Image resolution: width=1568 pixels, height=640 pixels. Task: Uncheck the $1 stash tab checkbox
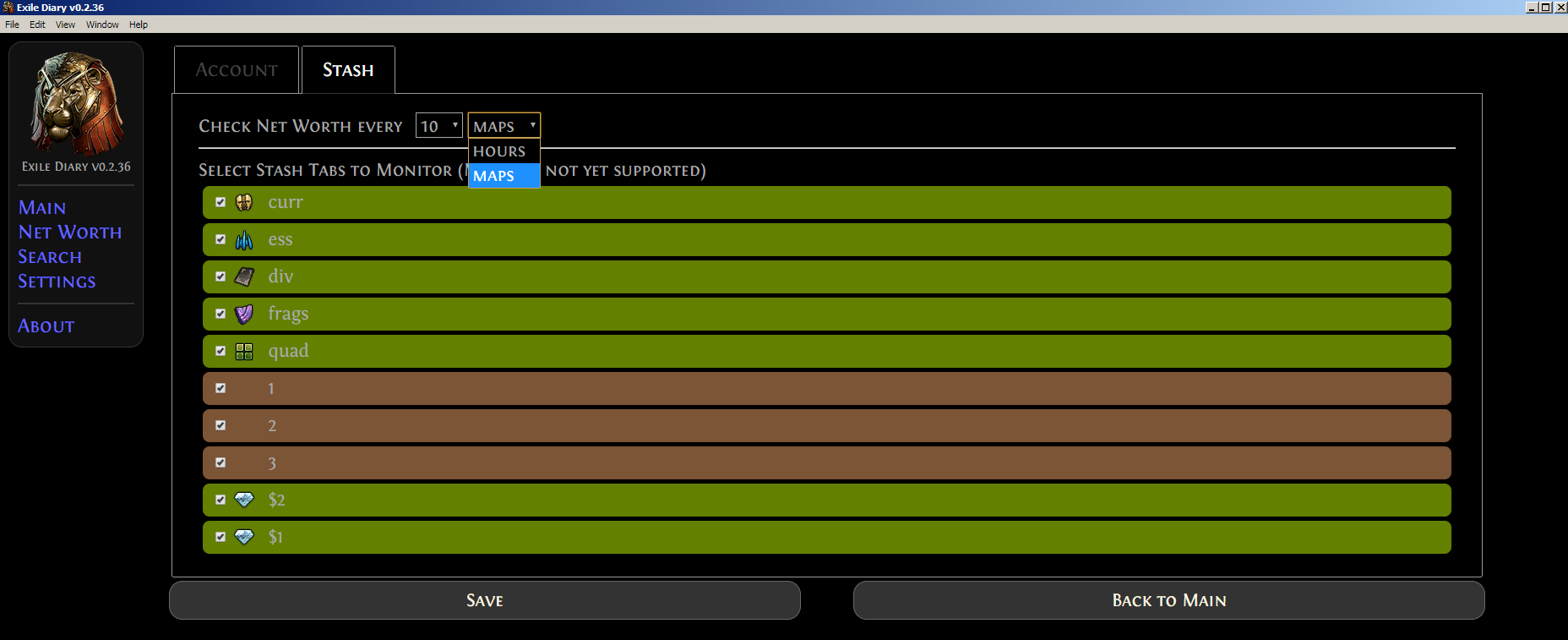[220, 537]
